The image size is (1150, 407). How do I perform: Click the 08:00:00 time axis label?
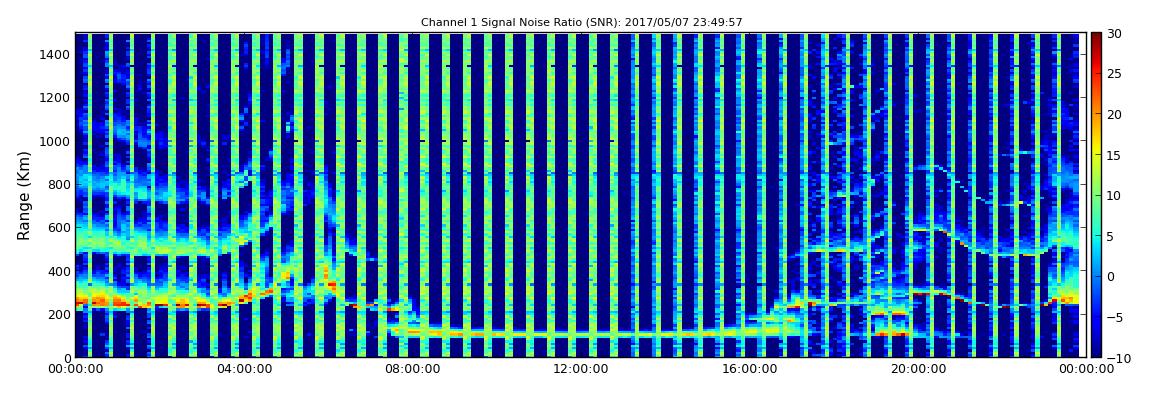coord(413,370)
